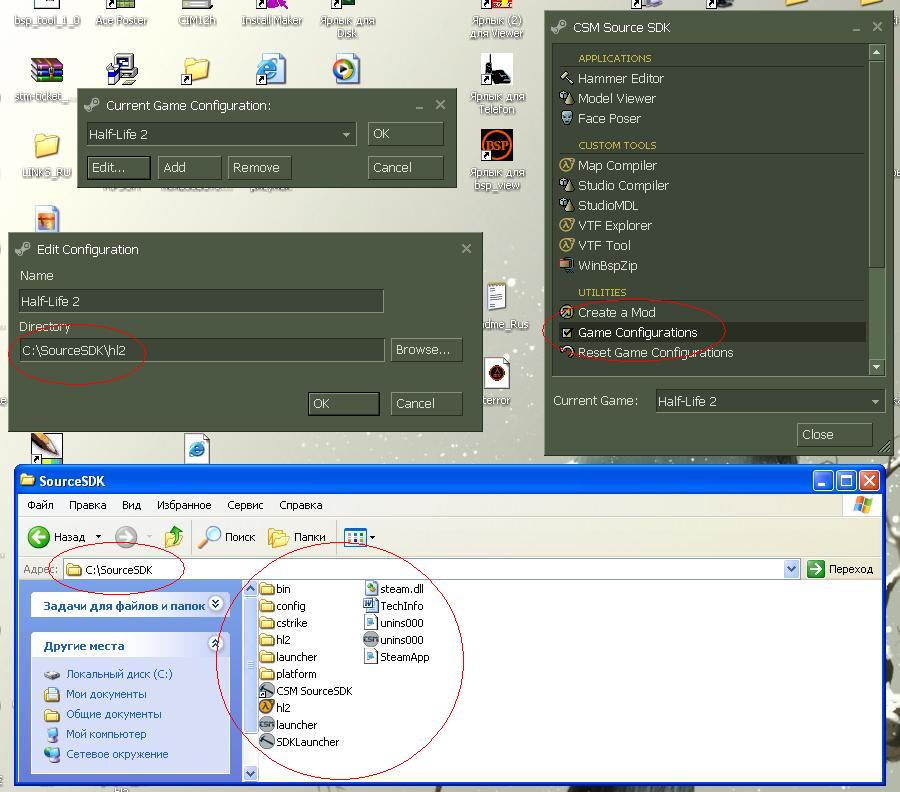Open VTF Explorer
Screen dimensions: 900x792
click(606, 226)
